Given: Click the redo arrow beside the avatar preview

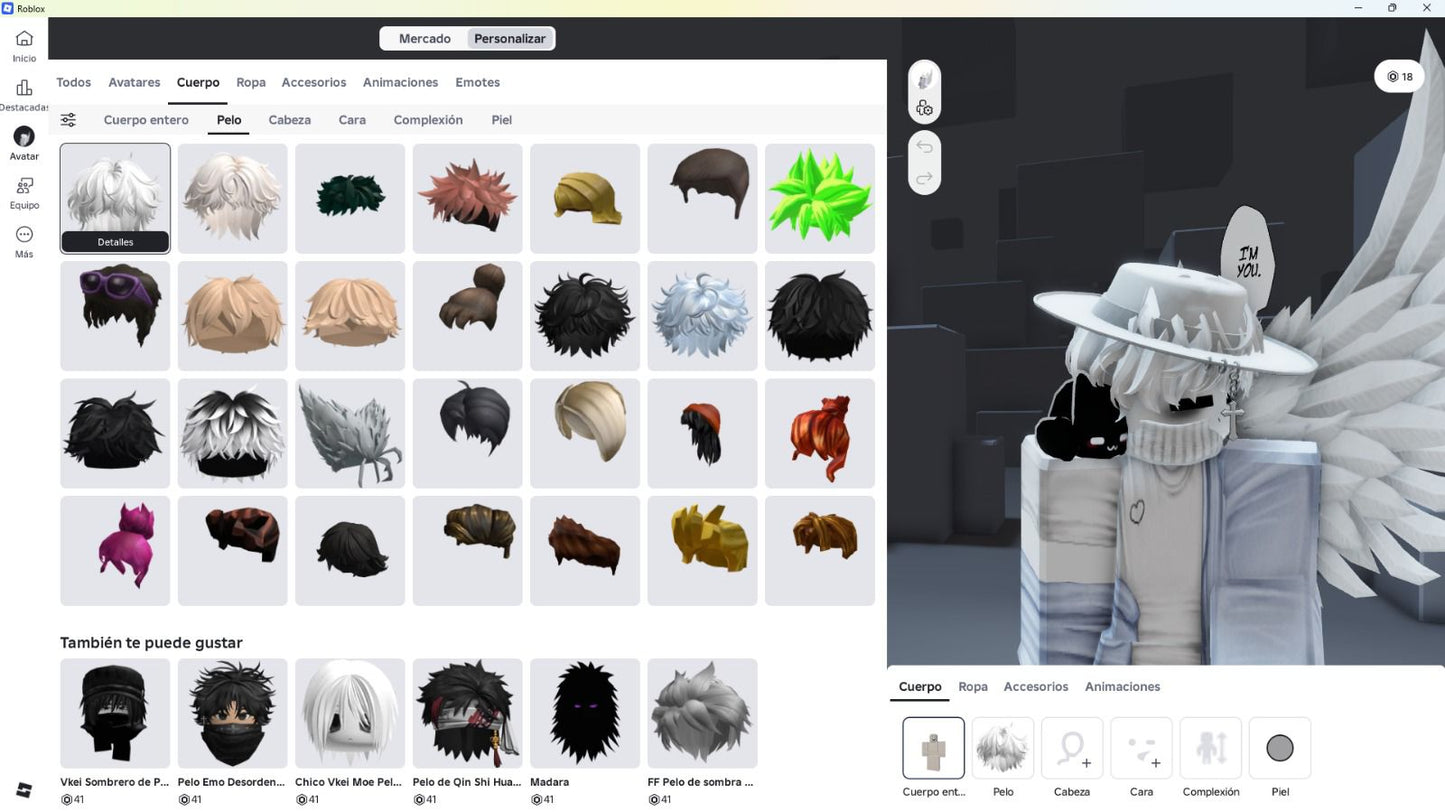Looking at the screenshot, I should (x=924, y=178).
